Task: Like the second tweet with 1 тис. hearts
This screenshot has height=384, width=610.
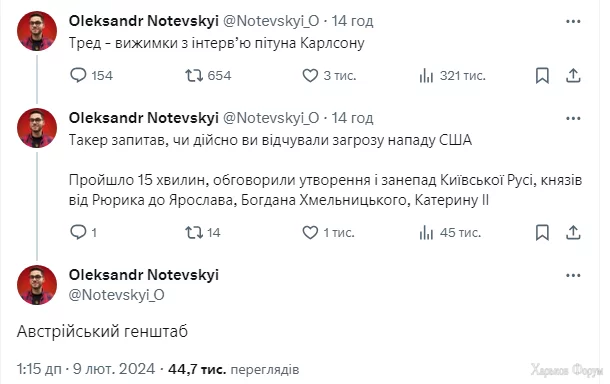Action: [328, 232]
